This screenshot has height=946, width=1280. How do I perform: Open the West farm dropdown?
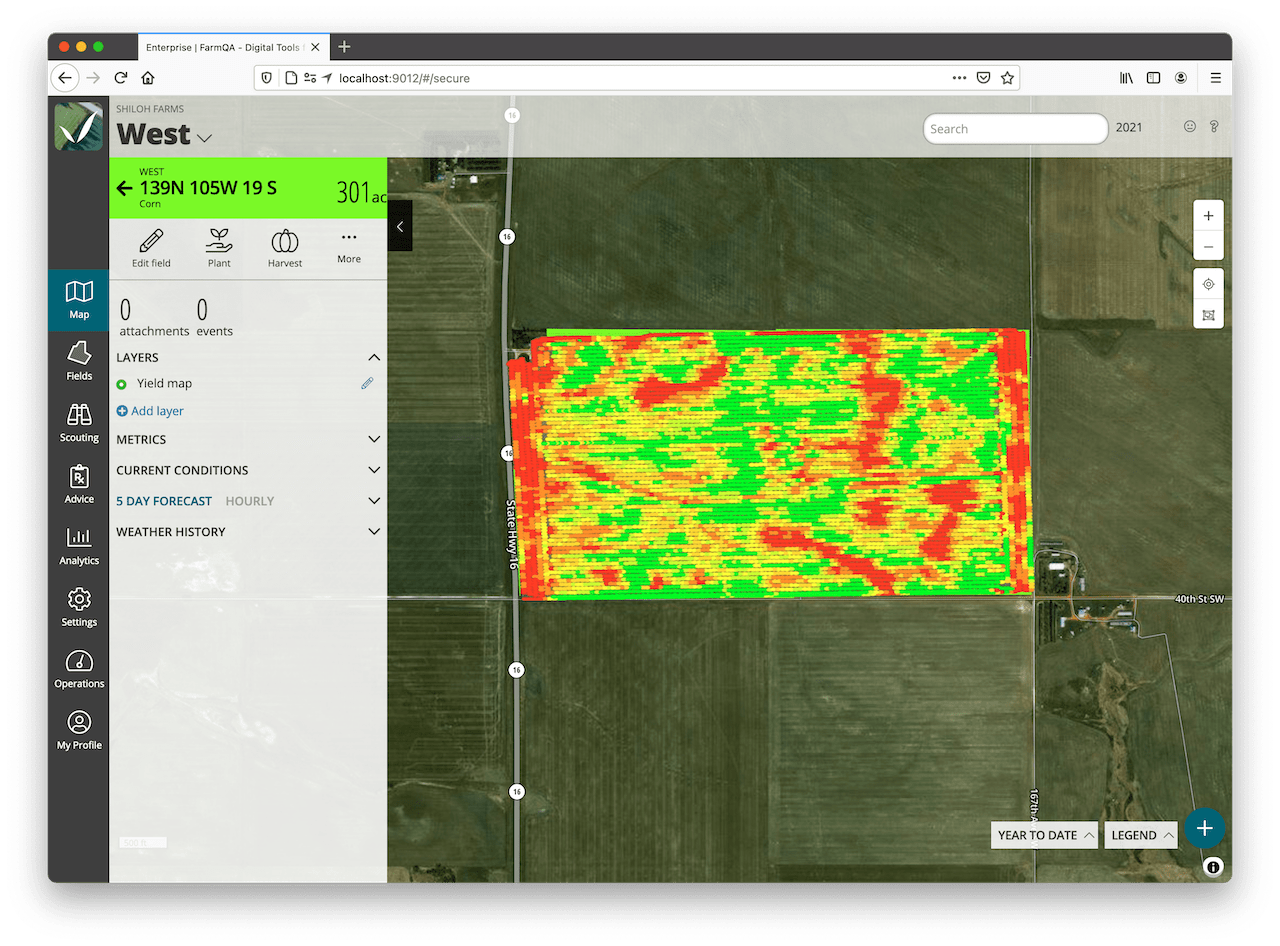(x=205, y=138)
